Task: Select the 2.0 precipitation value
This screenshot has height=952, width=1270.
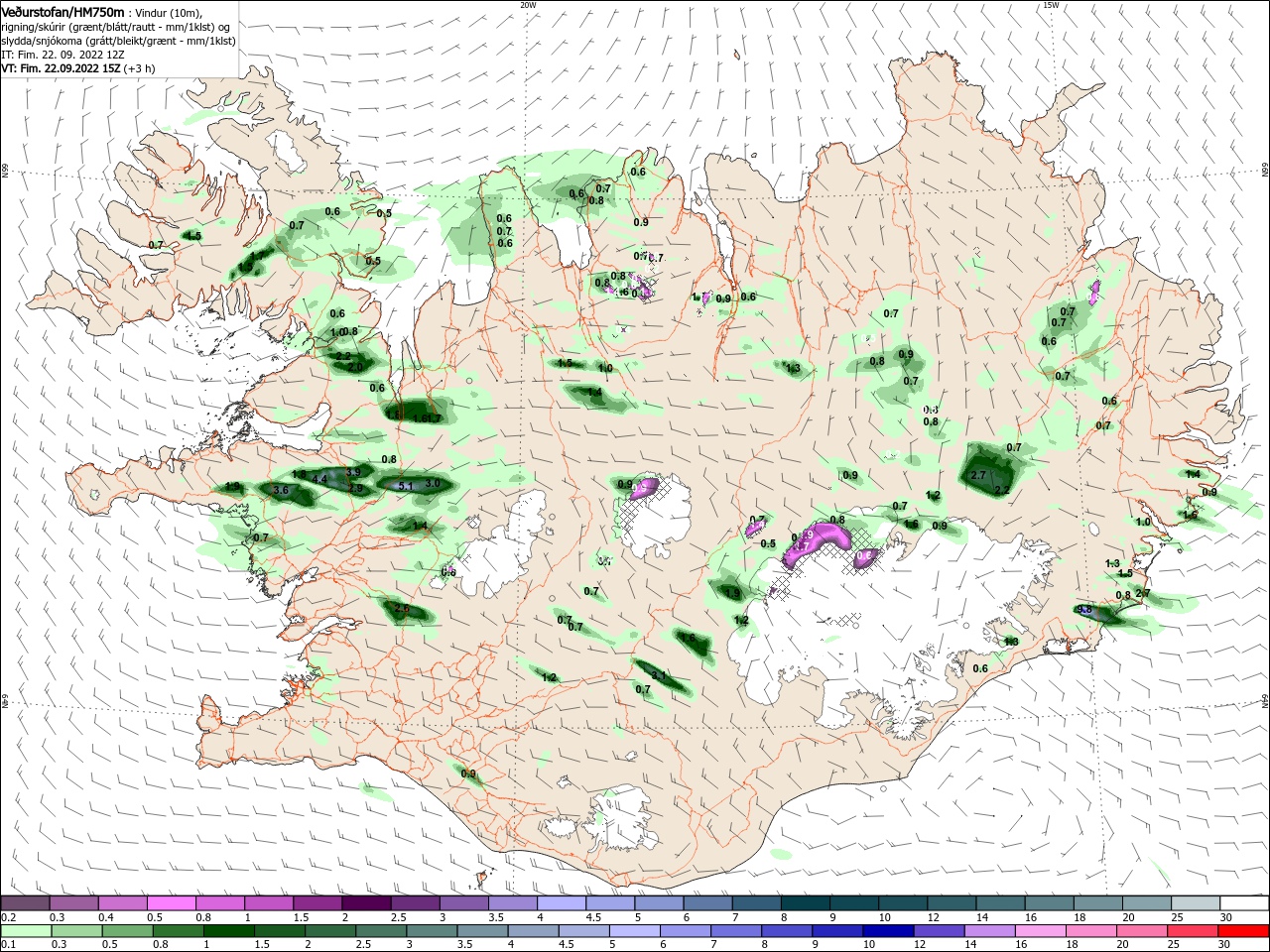Action: point(355,367)
